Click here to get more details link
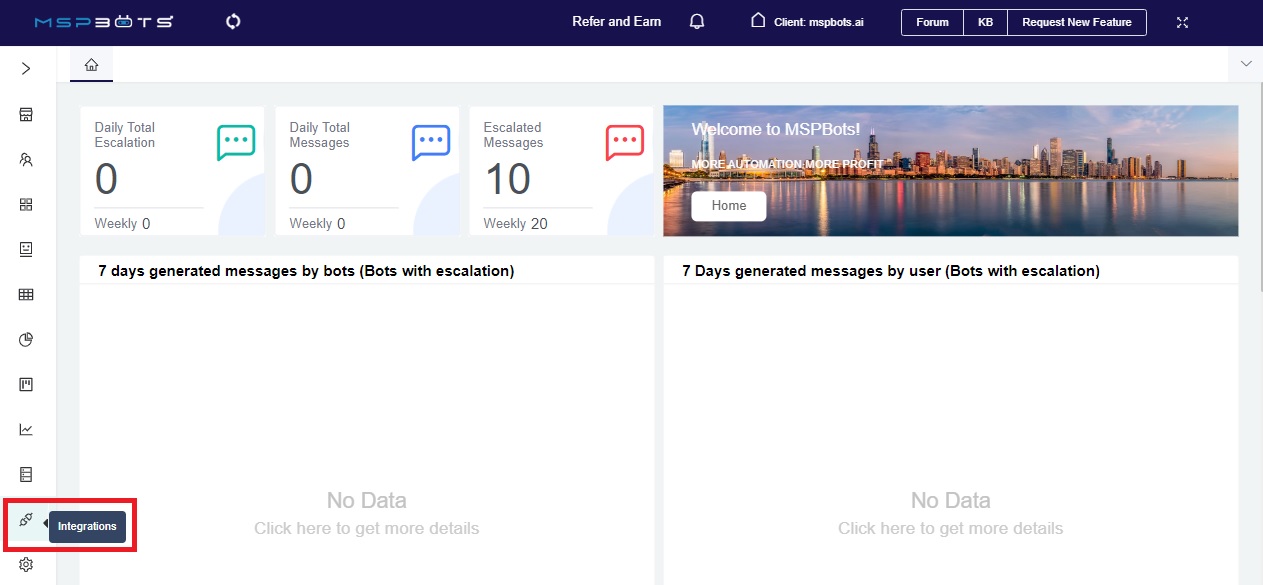The image size is (1263, 585). (366, 527)
